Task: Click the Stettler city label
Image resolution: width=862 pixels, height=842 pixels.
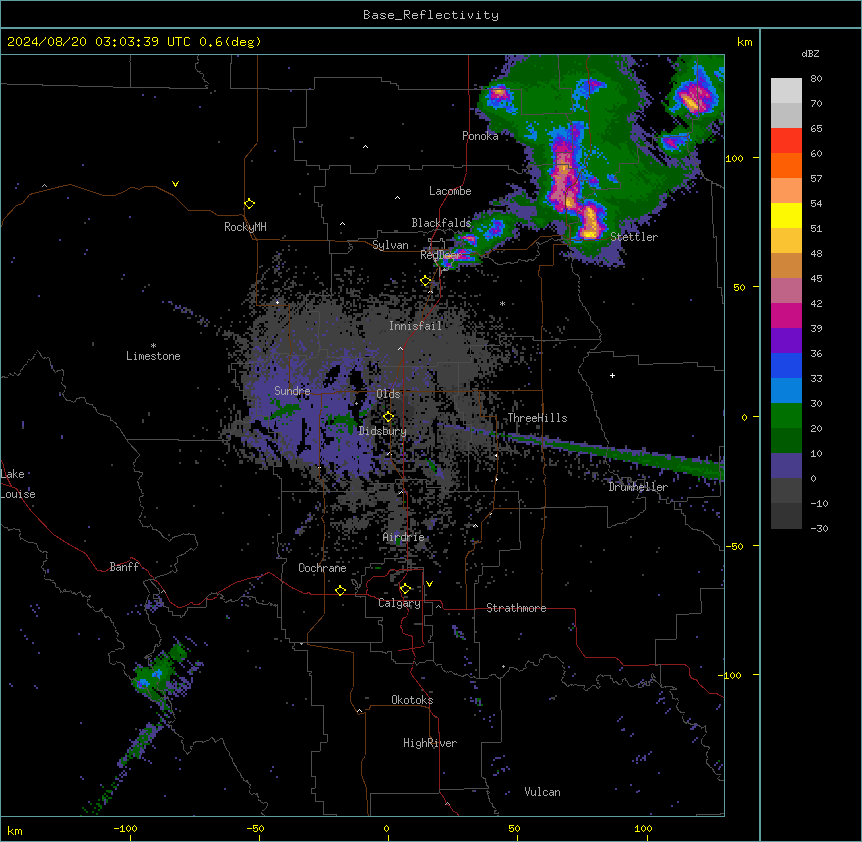Action: 634,237
